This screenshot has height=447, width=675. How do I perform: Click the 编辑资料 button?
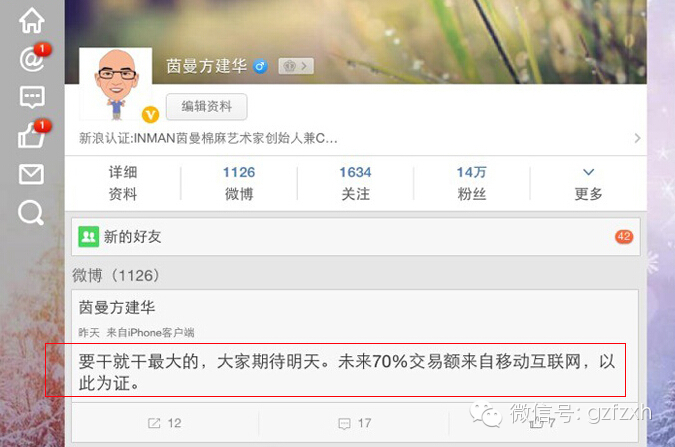(x=207, y=106)
